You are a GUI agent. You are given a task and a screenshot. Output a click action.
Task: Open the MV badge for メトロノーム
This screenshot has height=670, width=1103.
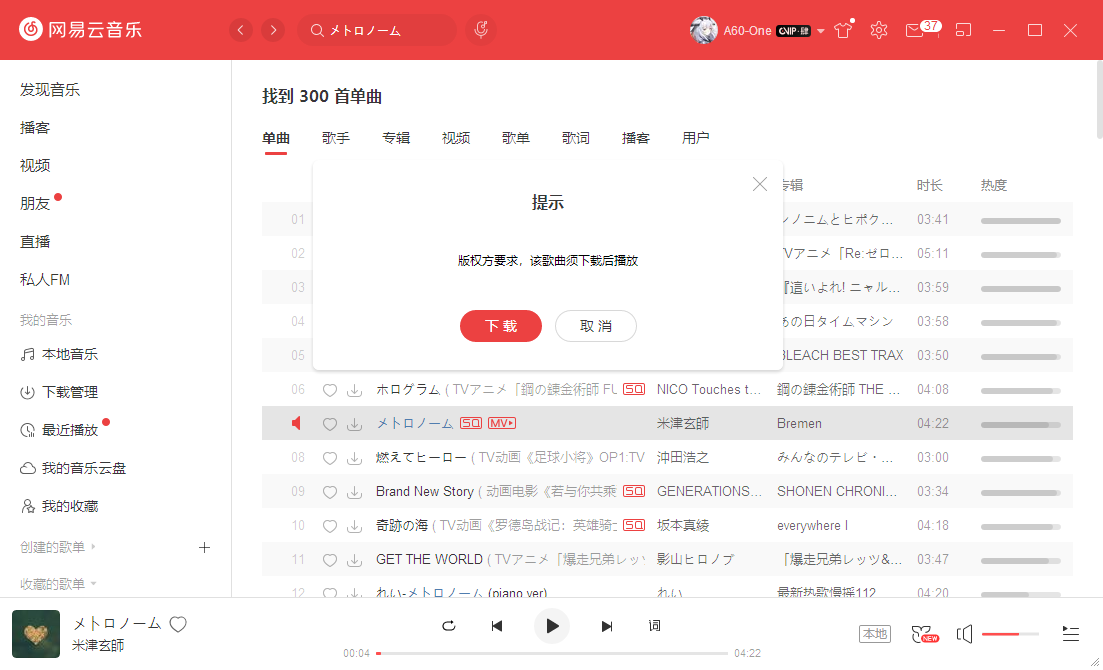tap(502, 423)
